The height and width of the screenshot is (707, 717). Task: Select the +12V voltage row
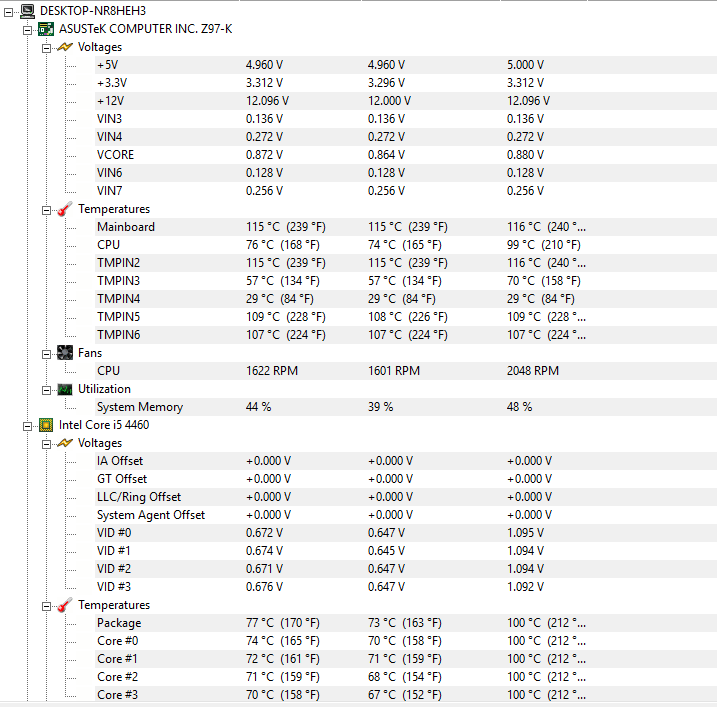click(406, 101)
